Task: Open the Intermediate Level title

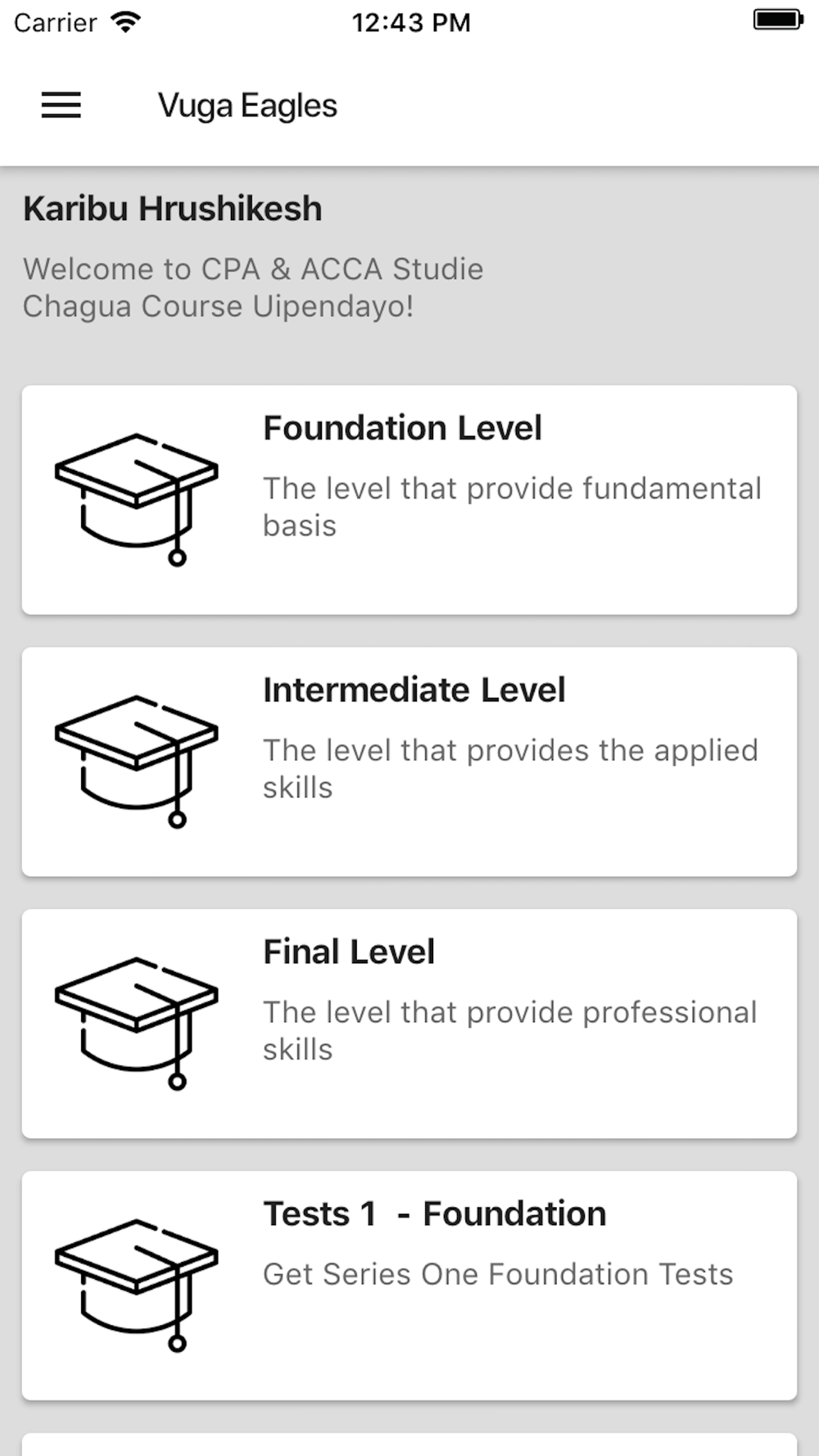Action: coord(414,690)
